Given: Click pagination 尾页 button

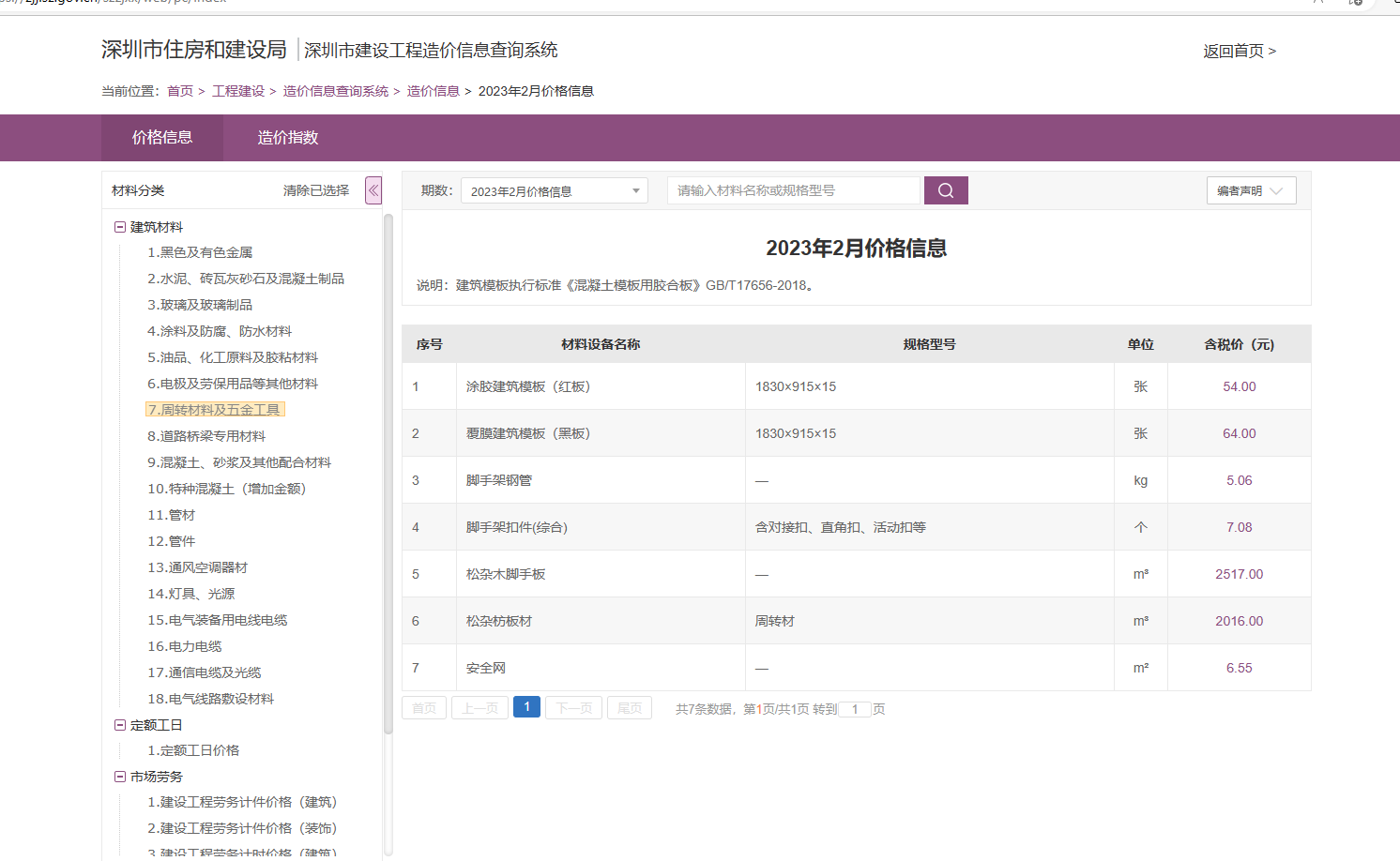Looking at the screenshot, I should point(630,708).
